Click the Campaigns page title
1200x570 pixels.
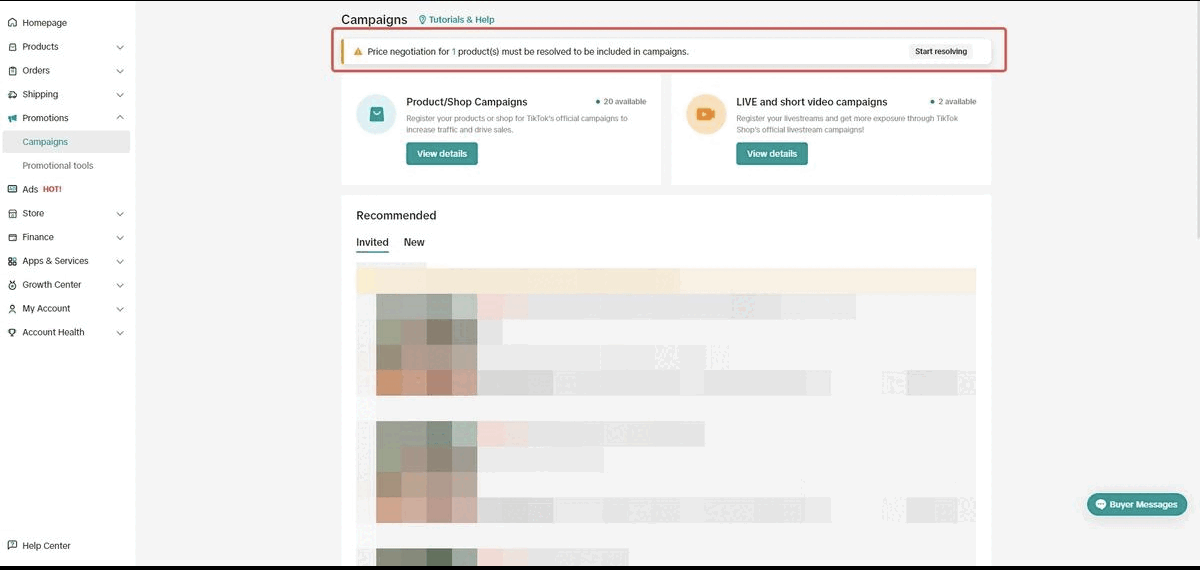click(374, 20)
